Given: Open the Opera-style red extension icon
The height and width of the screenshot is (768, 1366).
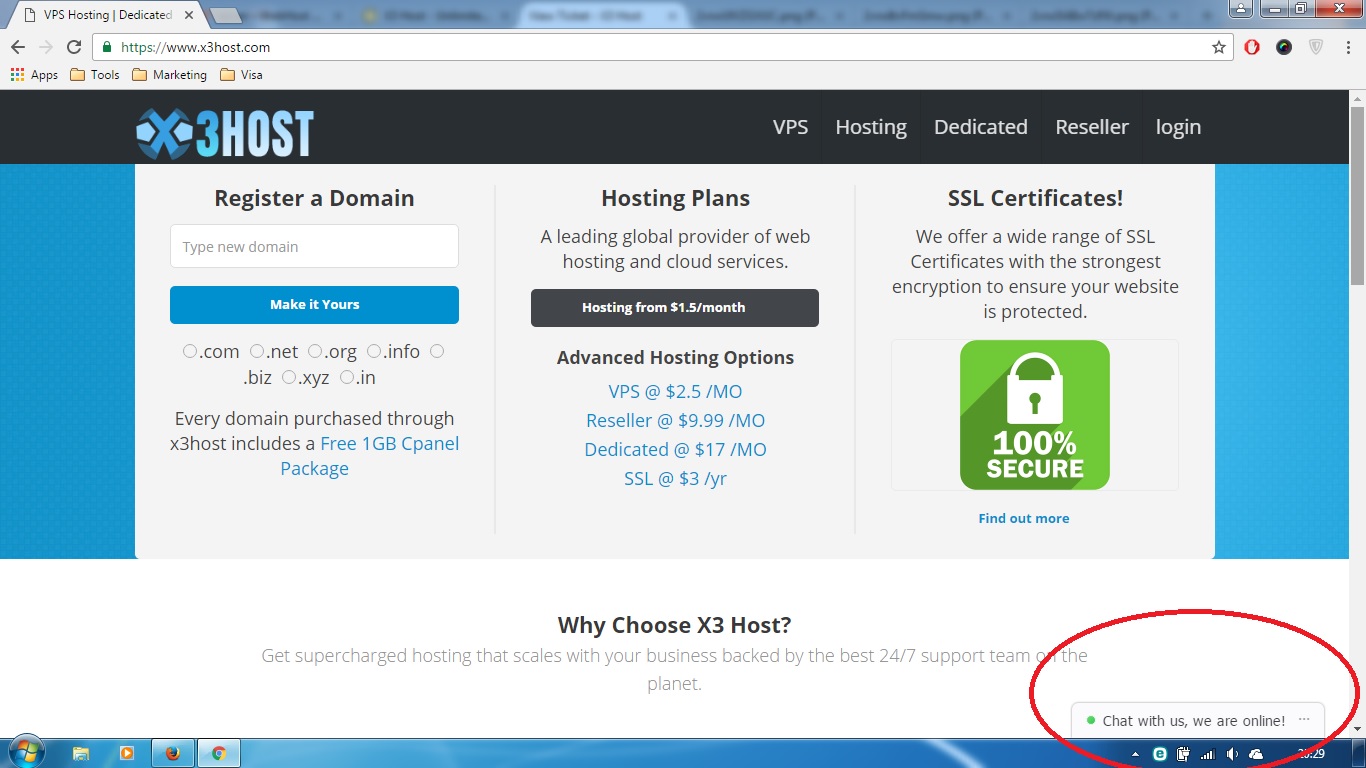Looking at the screenshot, I should pyautogui.click(x=1252, y=47).
